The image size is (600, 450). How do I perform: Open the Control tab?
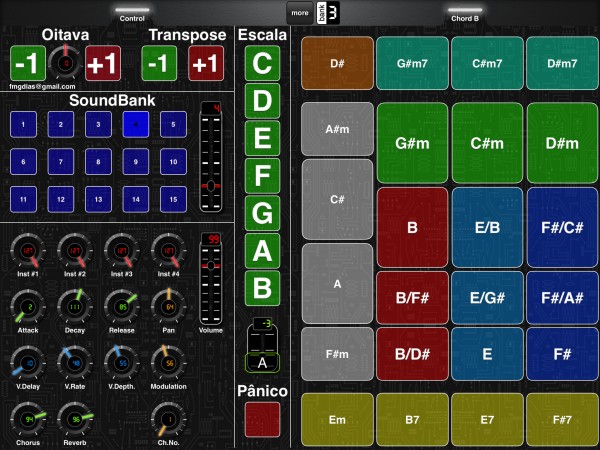point(132,14)
